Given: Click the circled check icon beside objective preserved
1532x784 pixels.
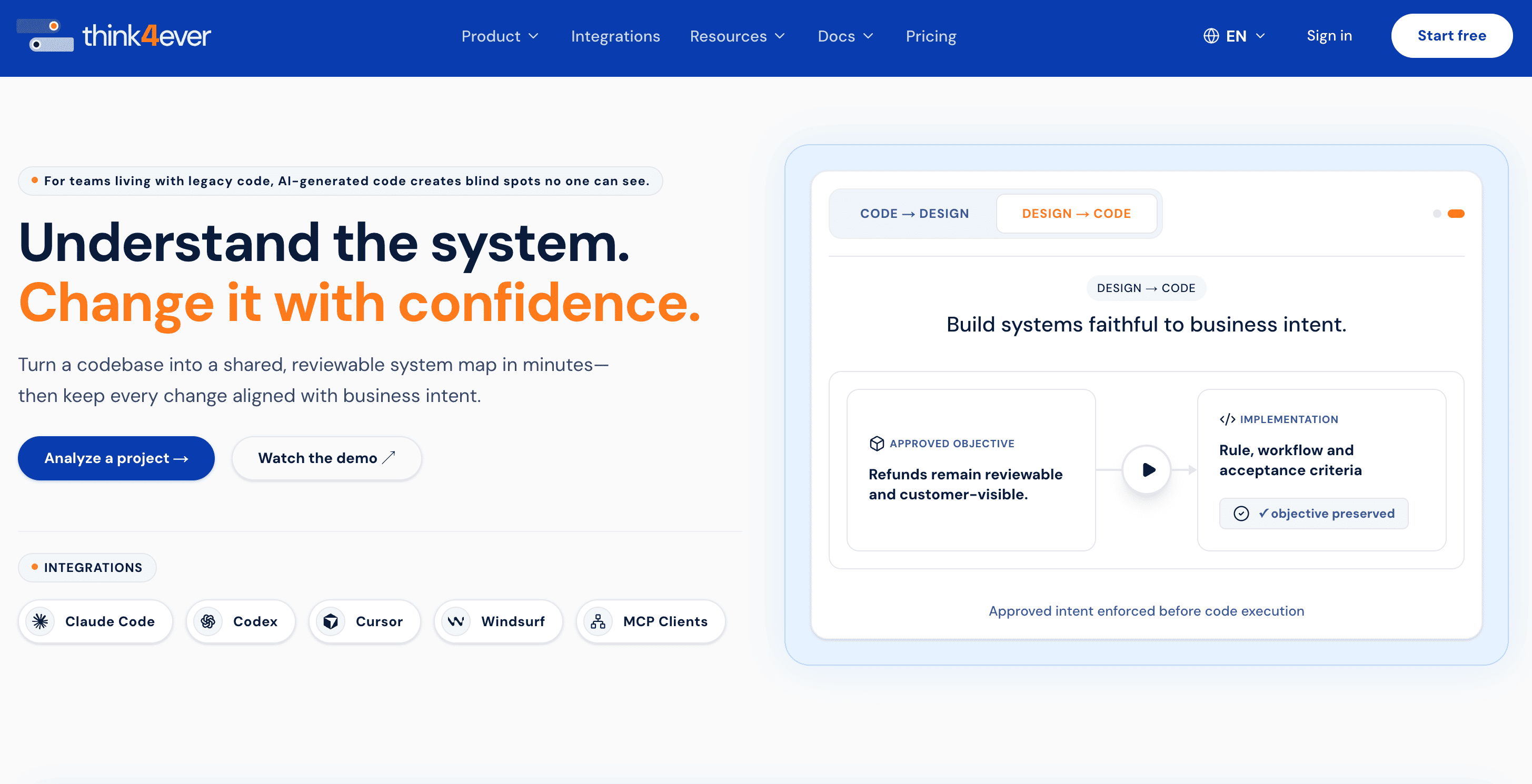Looking at the screenshot, I should point(1241,514).
